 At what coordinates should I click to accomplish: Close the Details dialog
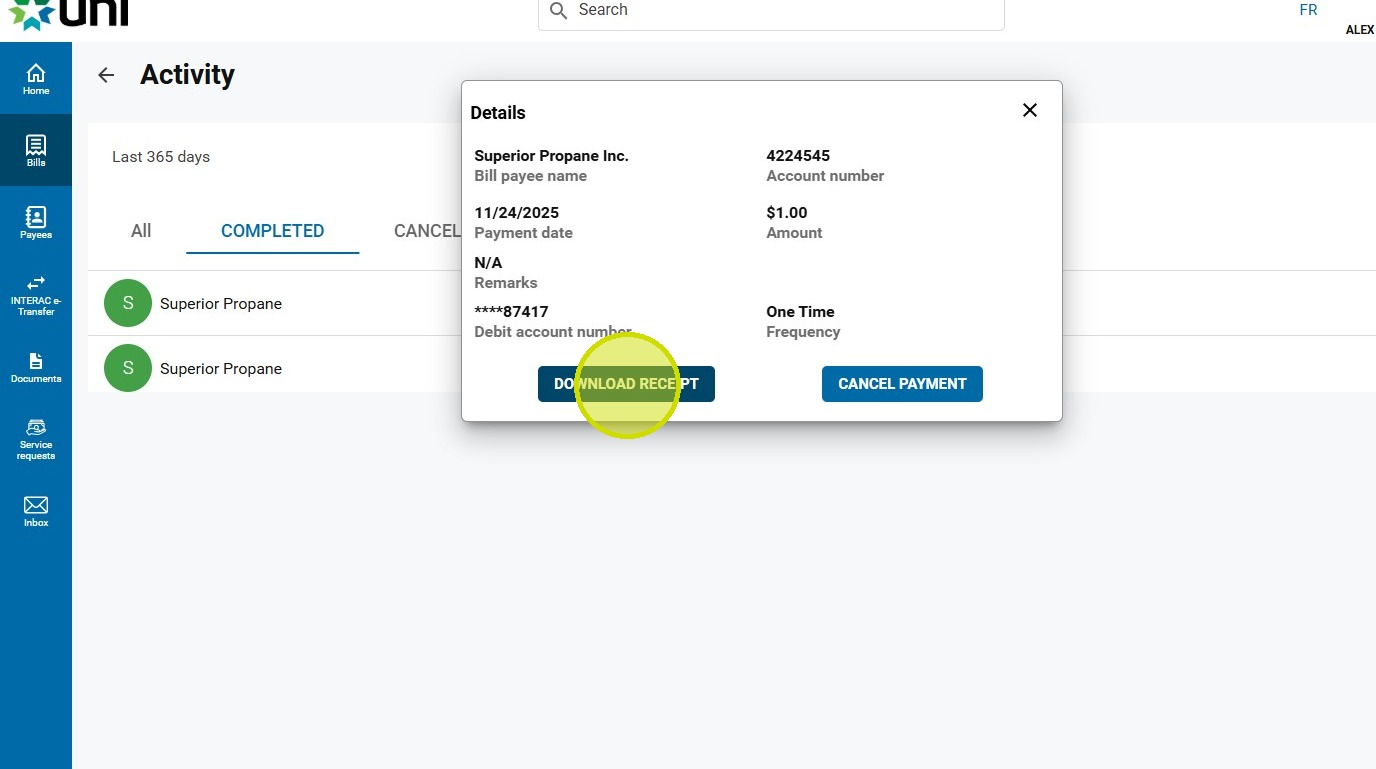[1030, 110]
